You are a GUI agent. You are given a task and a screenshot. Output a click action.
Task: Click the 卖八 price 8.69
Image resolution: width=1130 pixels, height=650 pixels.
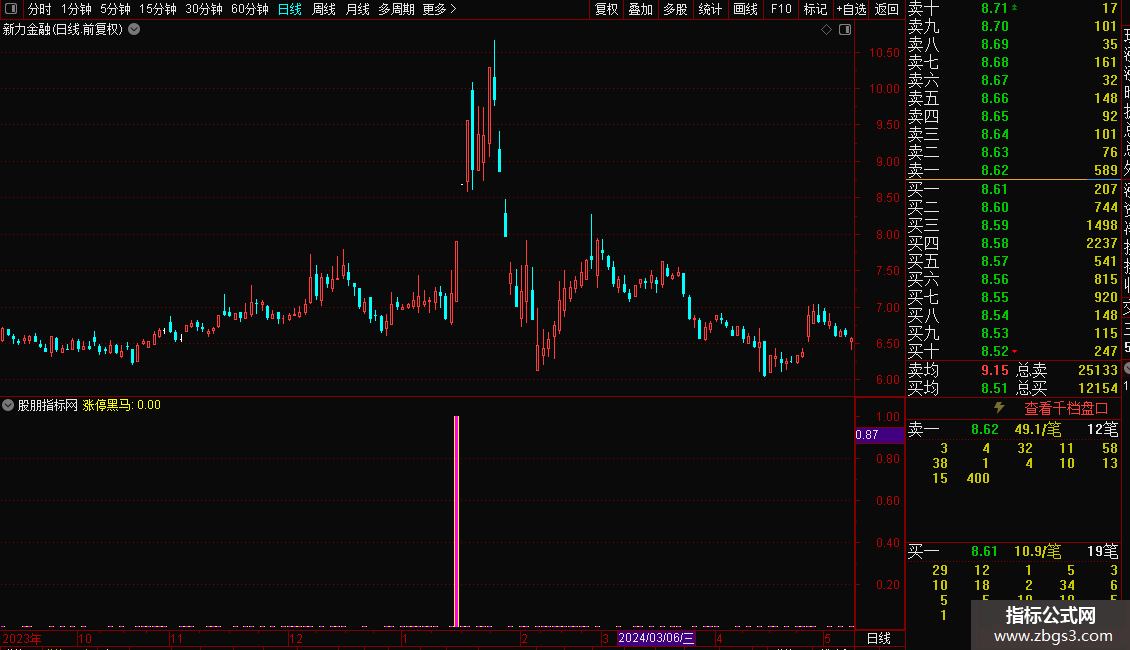[x=995, y=44]
